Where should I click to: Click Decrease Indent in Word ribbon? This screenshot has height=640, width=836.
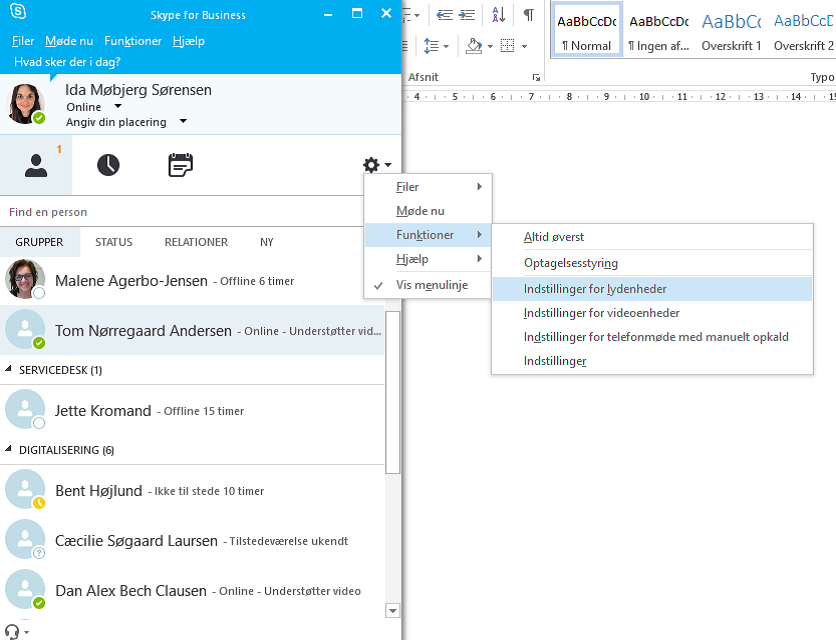pyautogui.click(x=444, y=15)
